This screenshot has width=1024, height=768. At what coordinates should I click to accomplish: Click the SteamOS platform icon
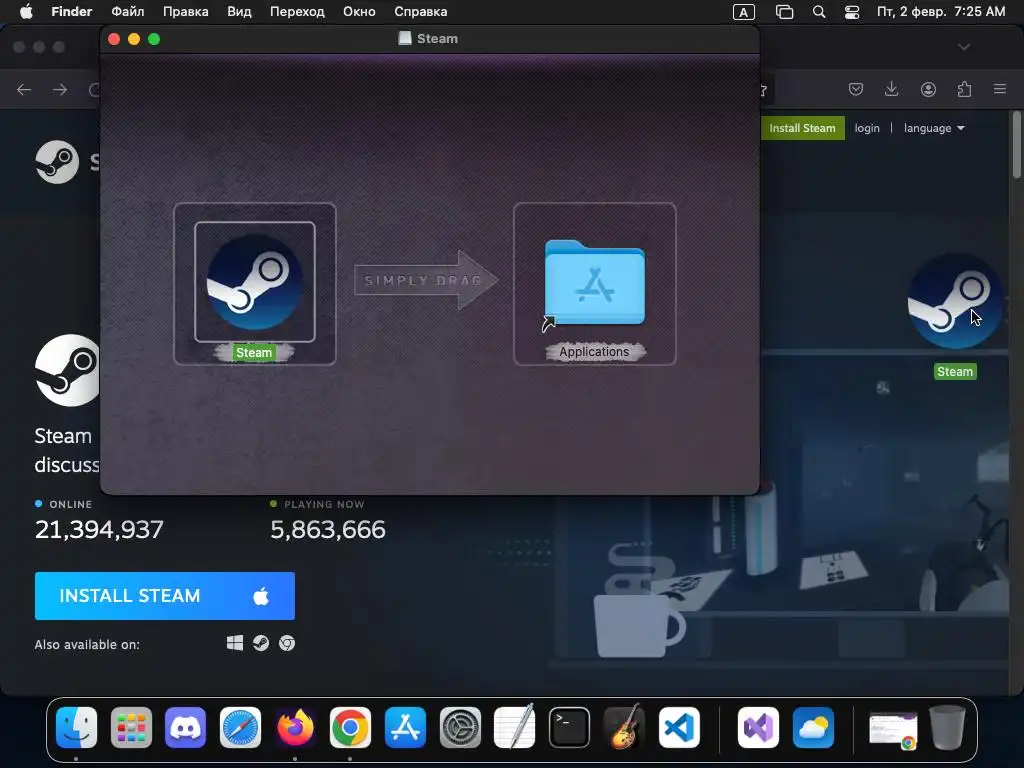click(261, 643)
